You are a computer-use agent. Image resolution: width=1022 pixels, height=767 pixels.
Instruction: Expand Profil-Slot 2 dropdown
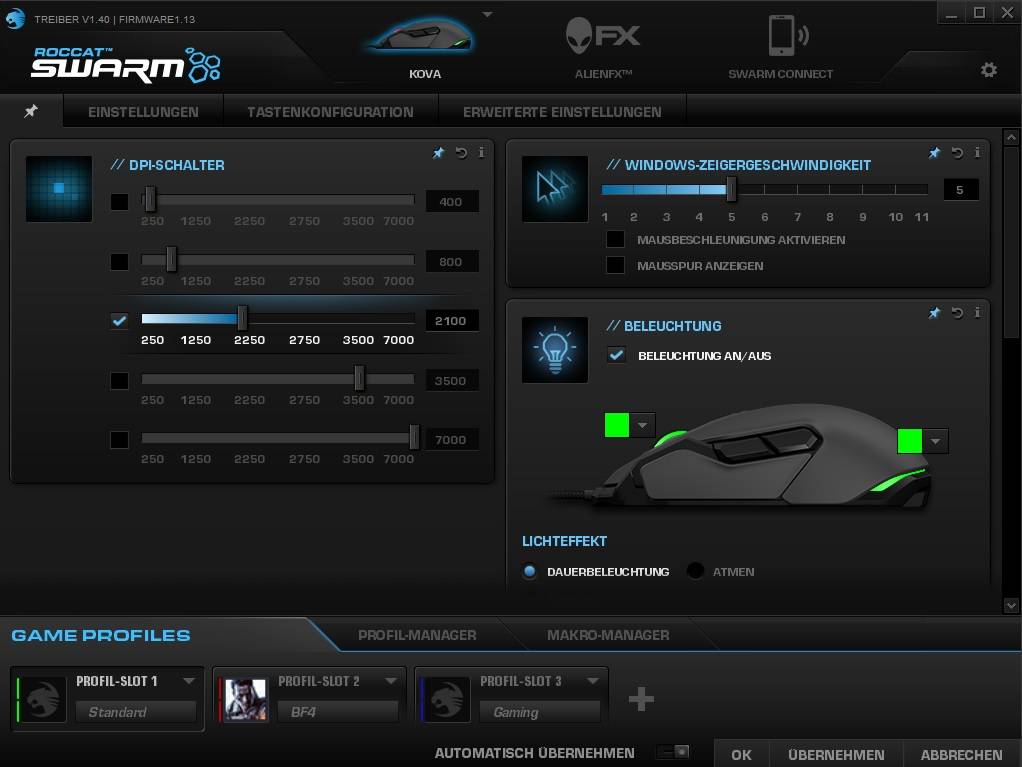pyautogui.click(x=391, y=681)
